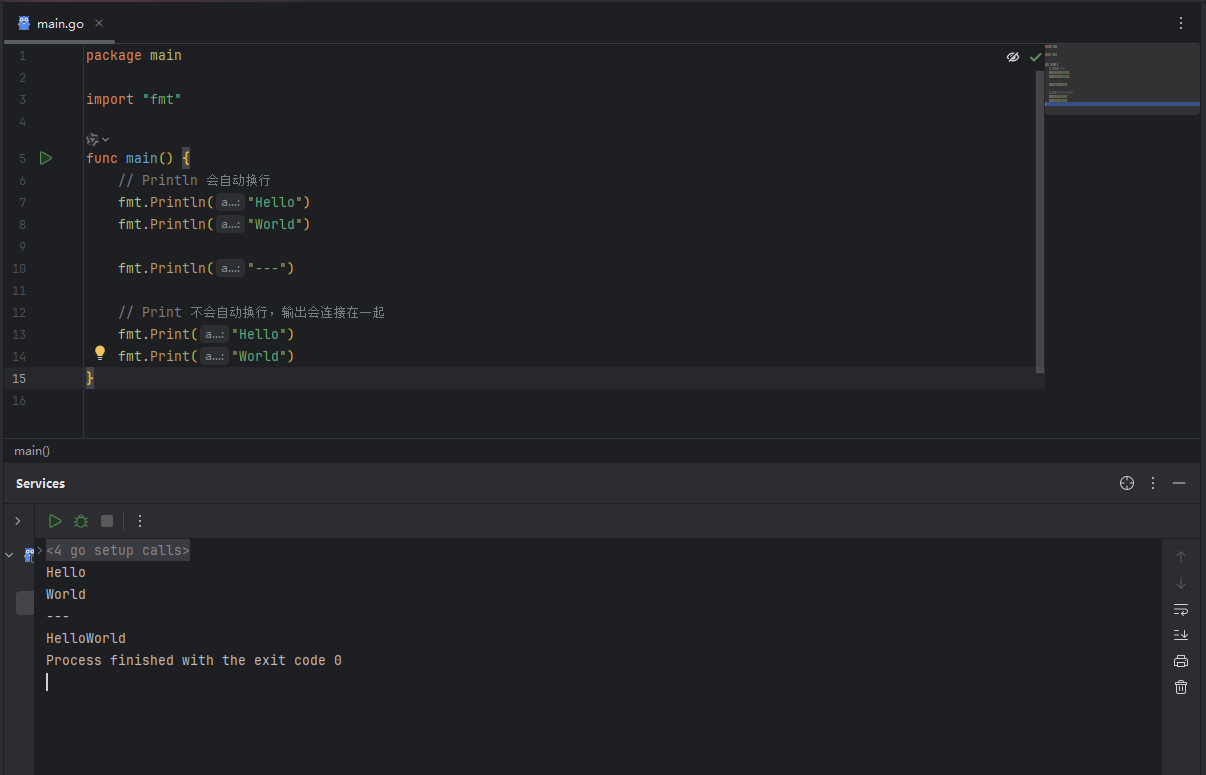
Task: Click the Services panel title
Action: tap(41, 483)
